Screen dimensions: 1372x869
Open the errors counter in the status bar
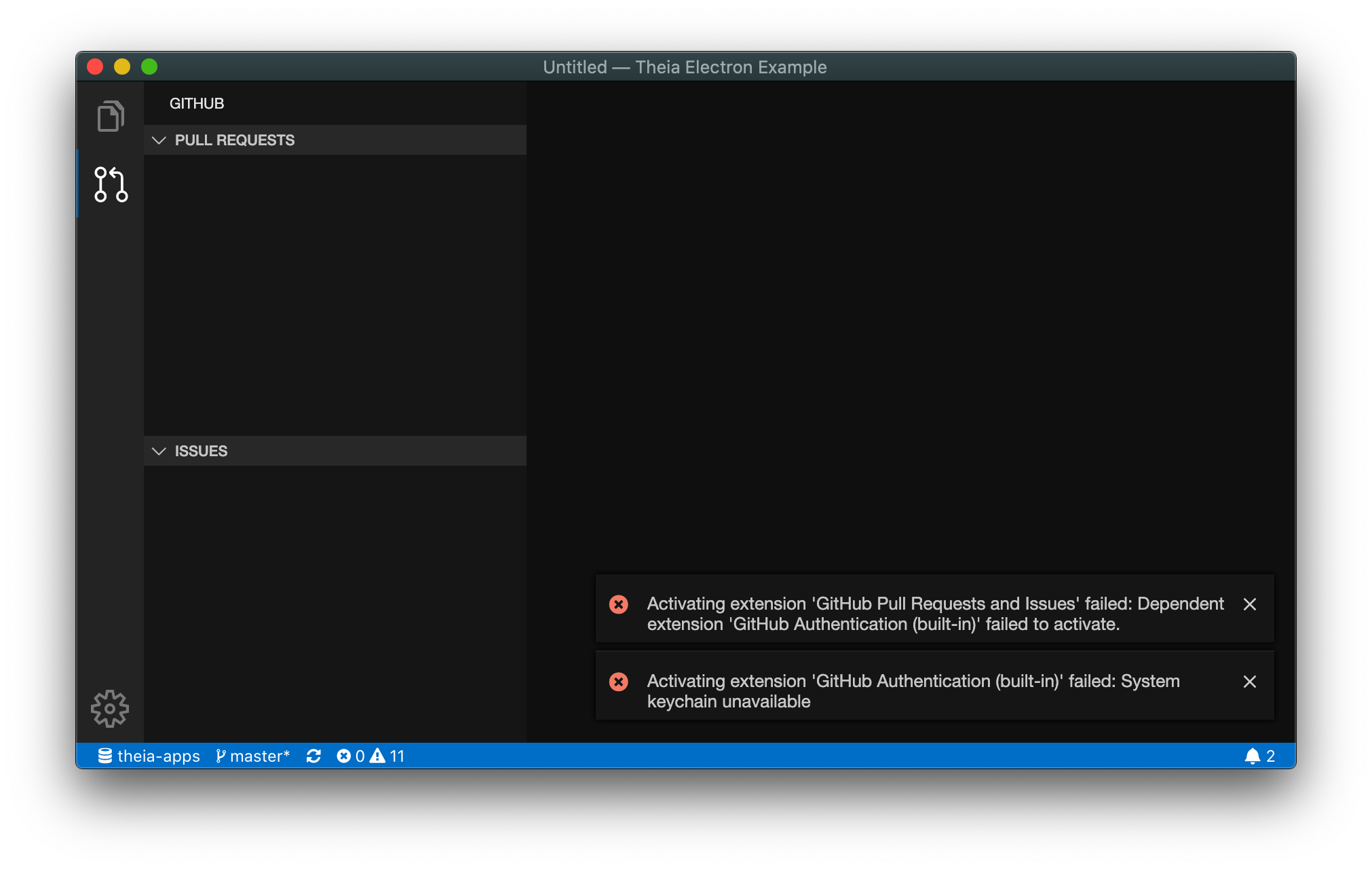coord(351,756)
